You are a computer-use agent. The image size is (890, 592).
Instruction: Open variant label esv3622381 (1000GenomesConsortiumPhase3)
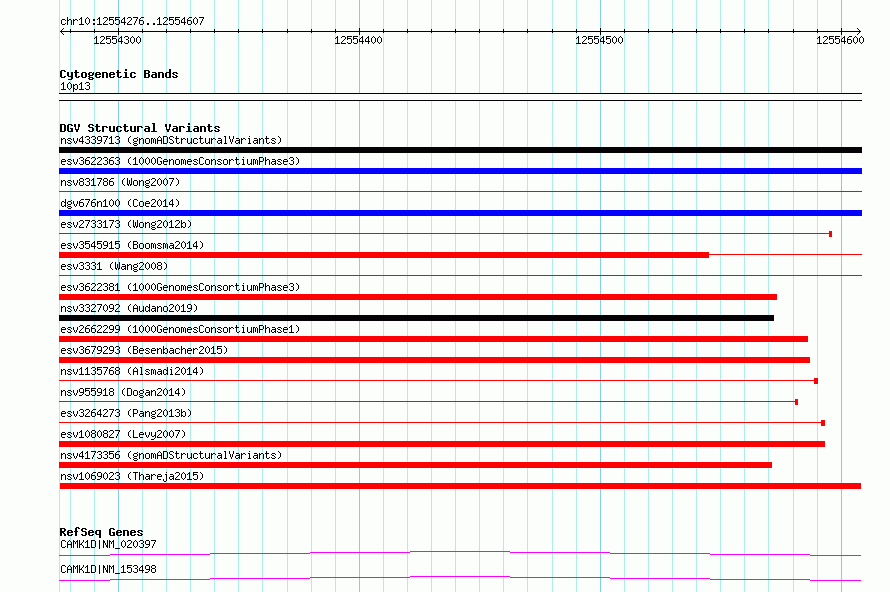click(x=180, y=287)
